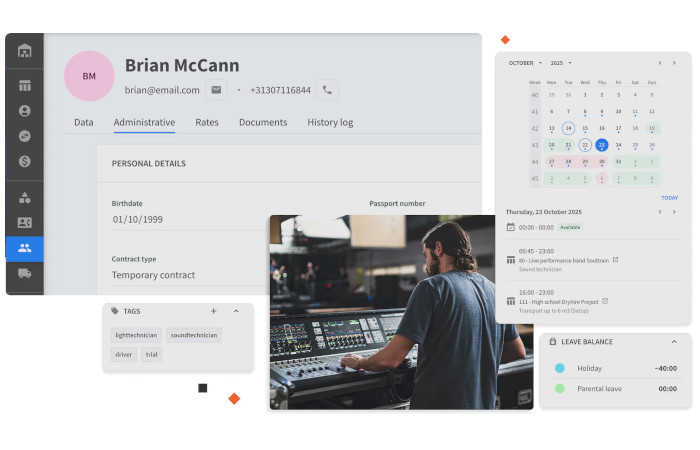This screenshot has width=700, height=450.
Task: Click week number 42 in calendar
Action: (x=535, y=128)
